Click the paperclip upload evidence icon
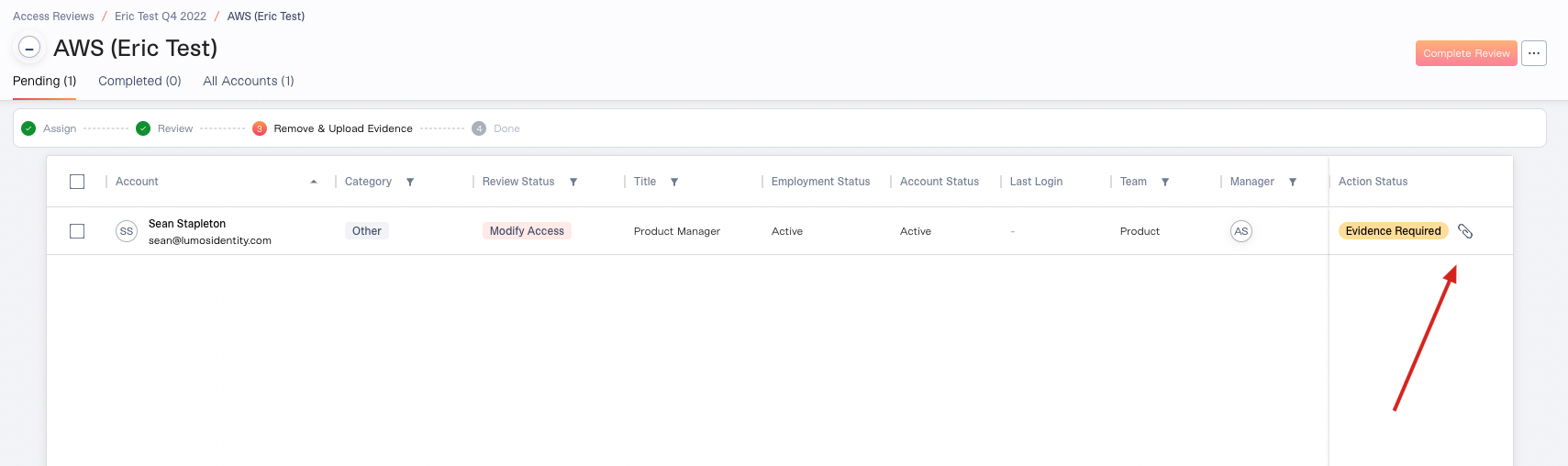1568x466 pixels. tap(1465, 231)
